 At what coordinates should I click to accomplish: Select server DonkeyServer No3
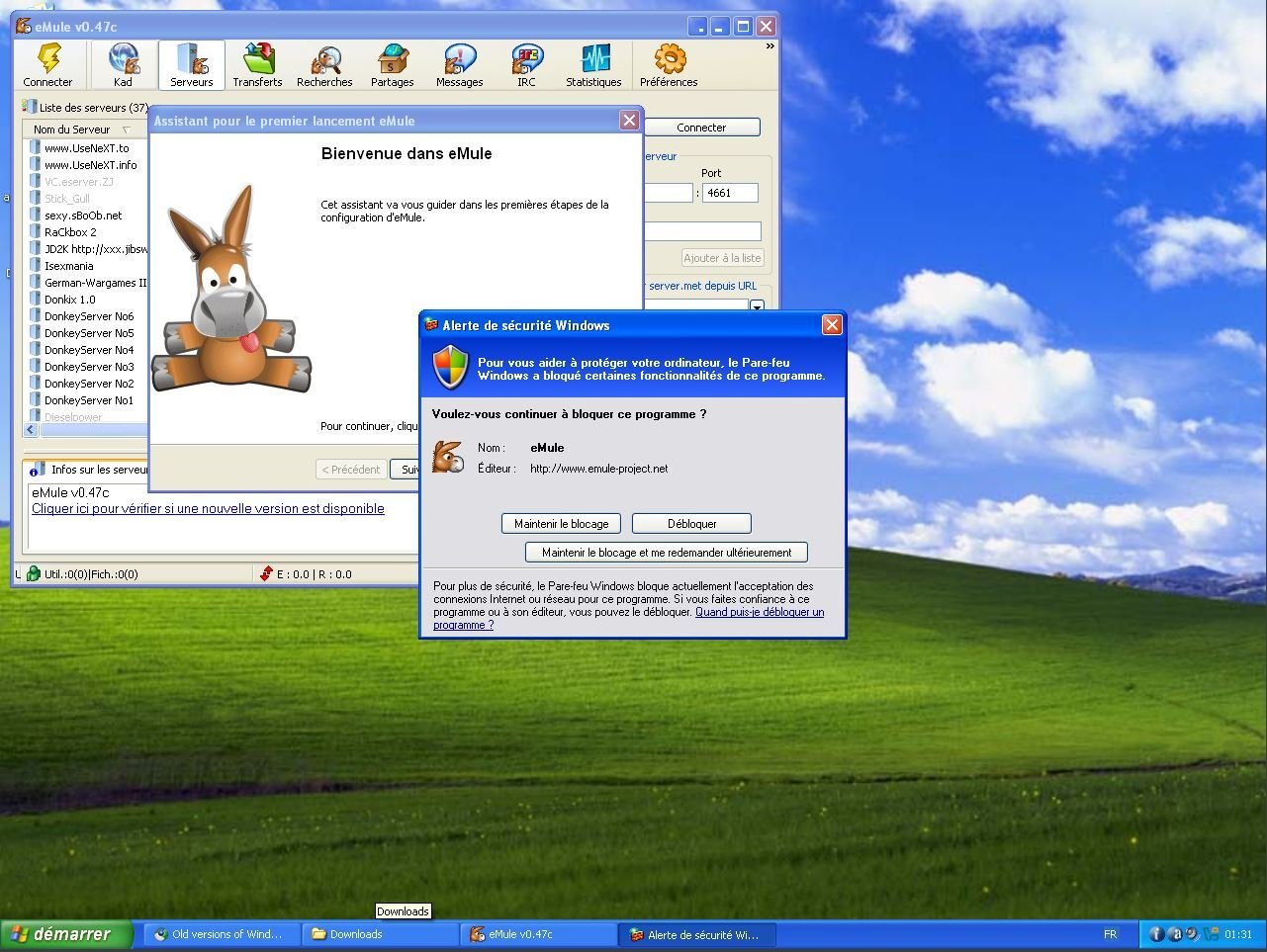89,367
